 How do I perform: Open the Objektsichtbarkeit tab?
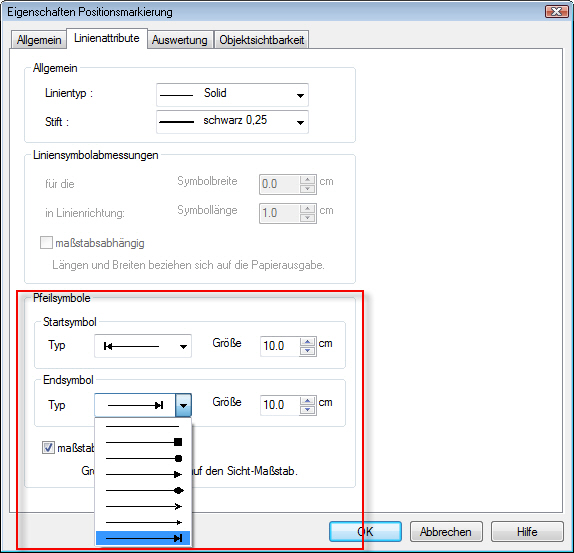tap(261, 40)
